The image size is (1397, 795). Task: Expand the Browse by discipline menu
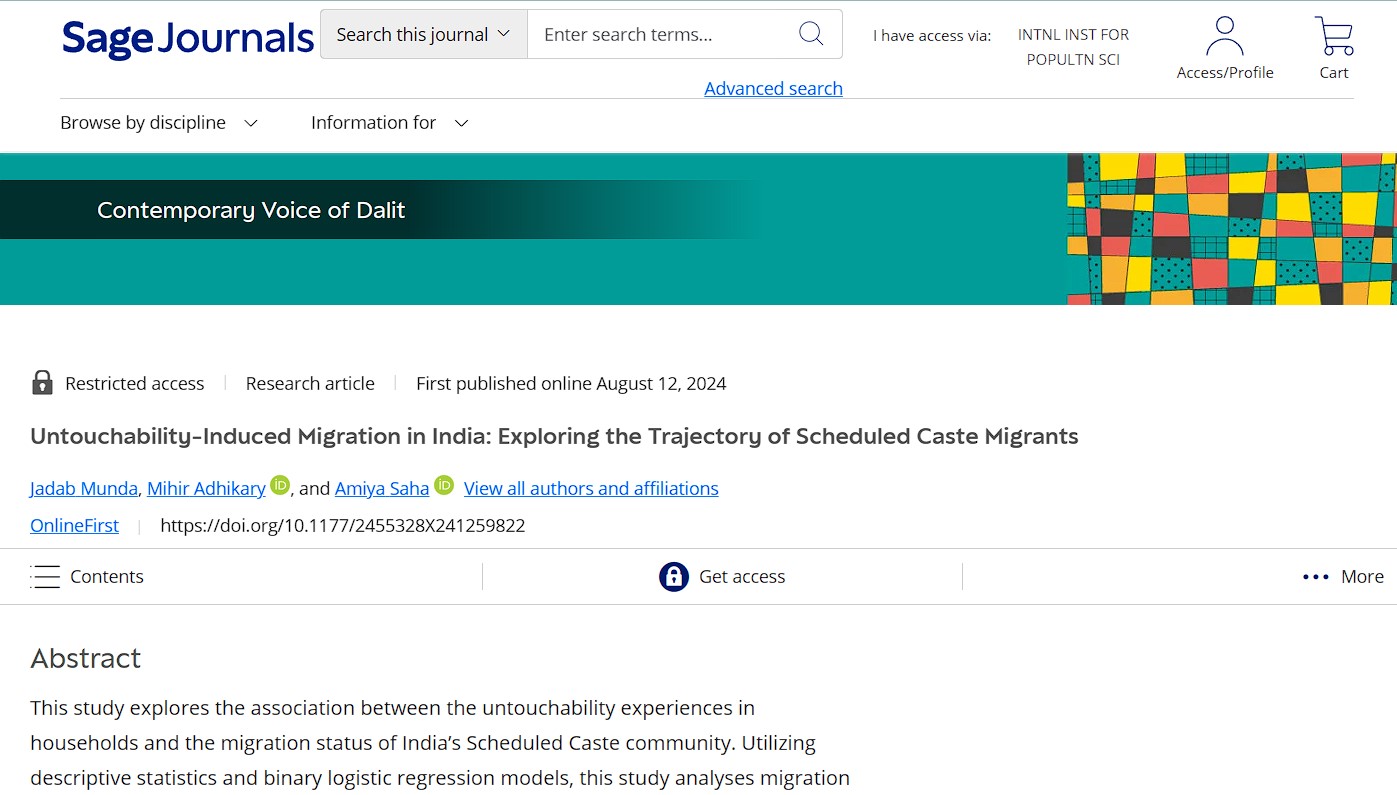point(158,122)
